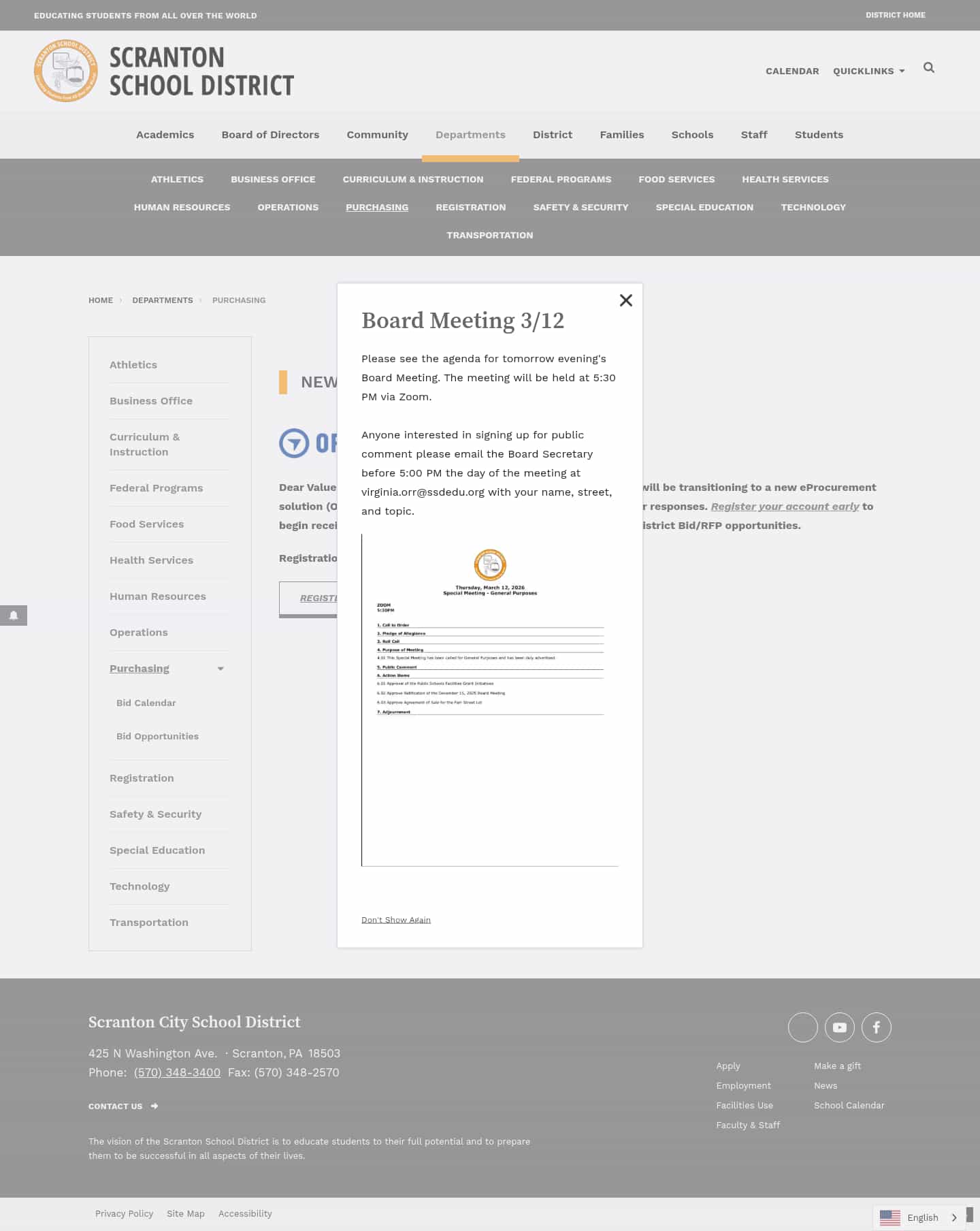980x1231 pixels.
Task: Open Apply in footer links
Action: tap(728, 1066)
